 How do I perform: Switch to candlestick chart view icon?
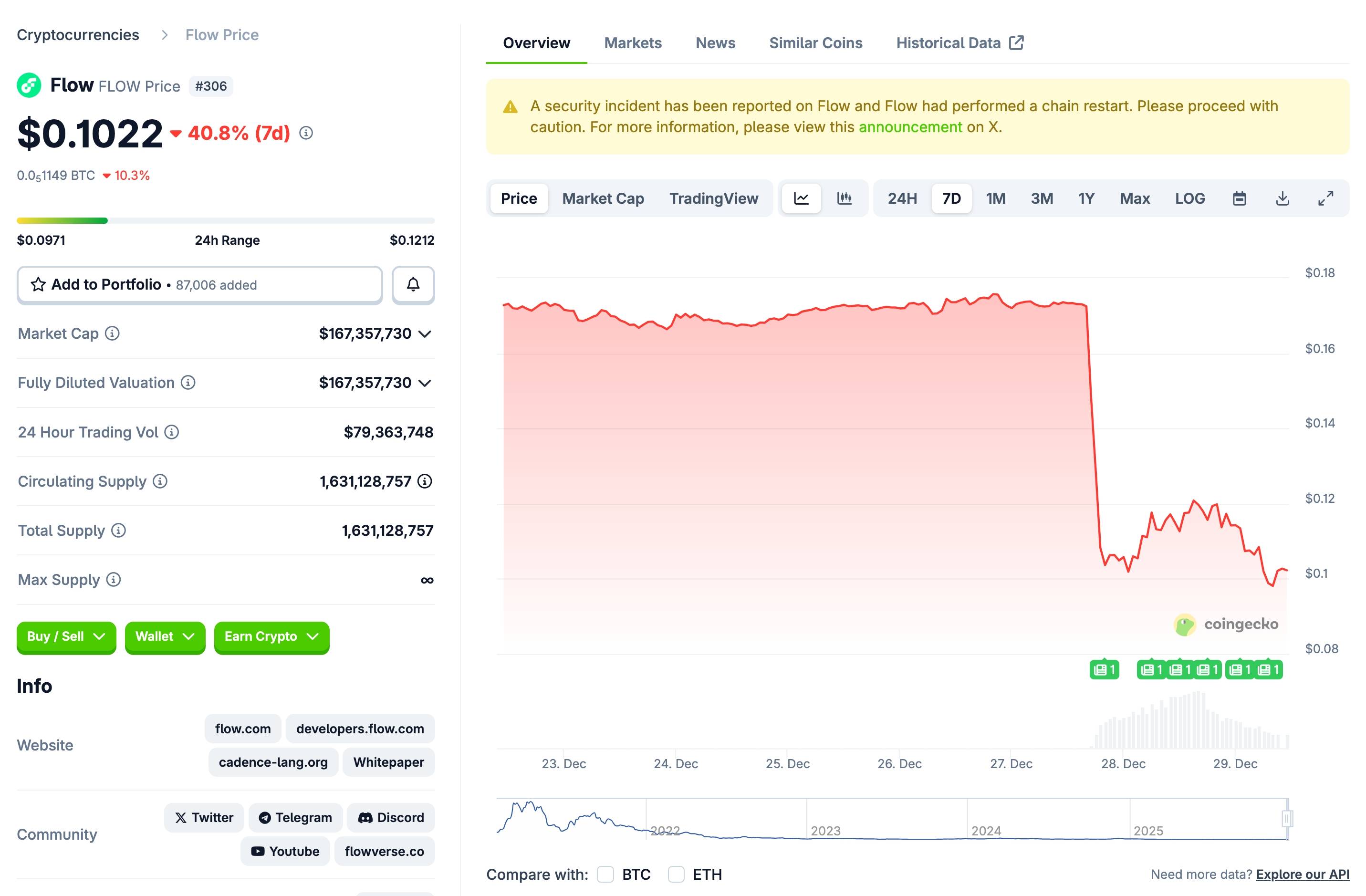coord(845,198)
